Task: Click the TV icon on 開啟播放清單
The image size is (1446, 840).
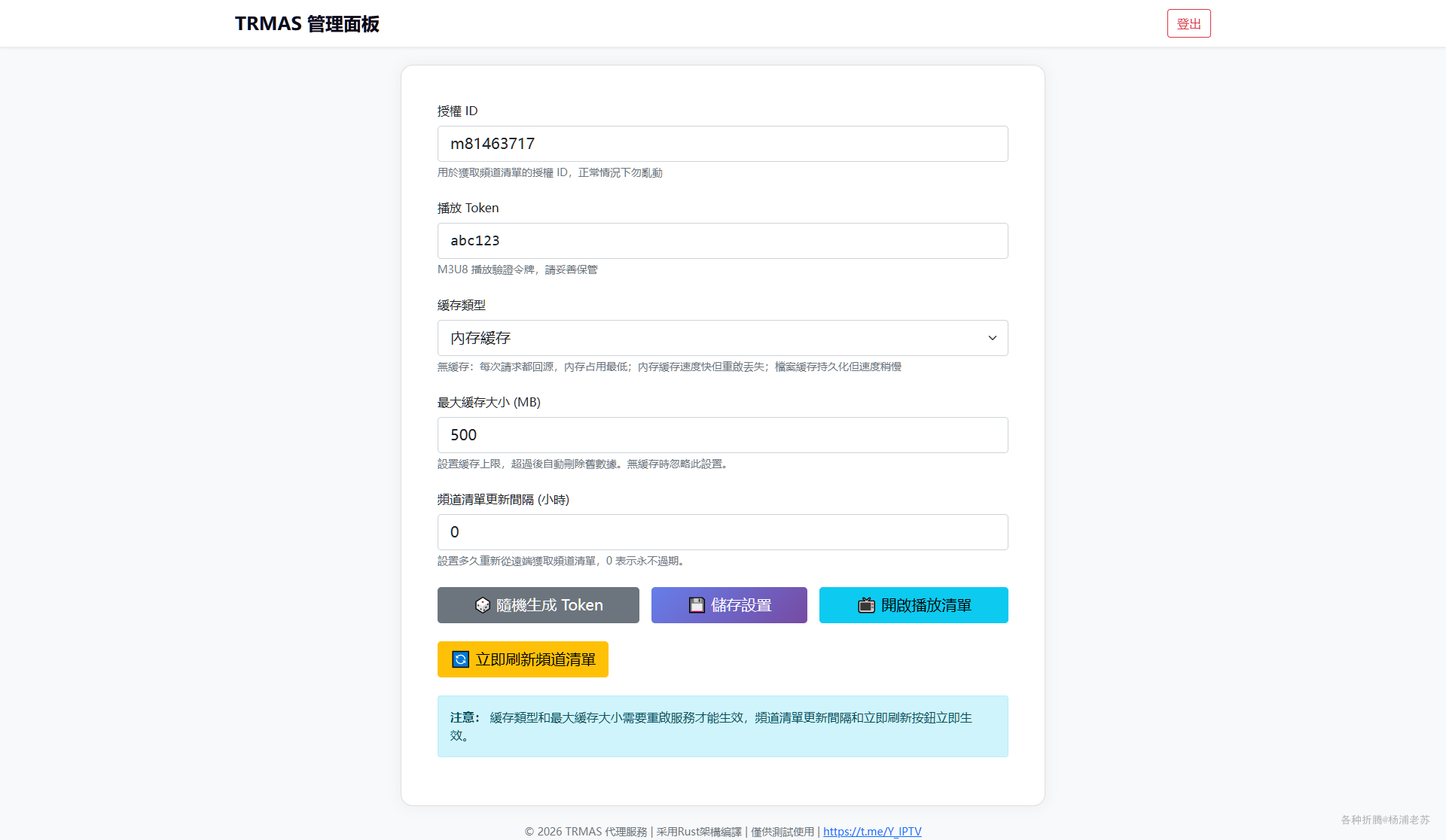Action: (867, 605)
